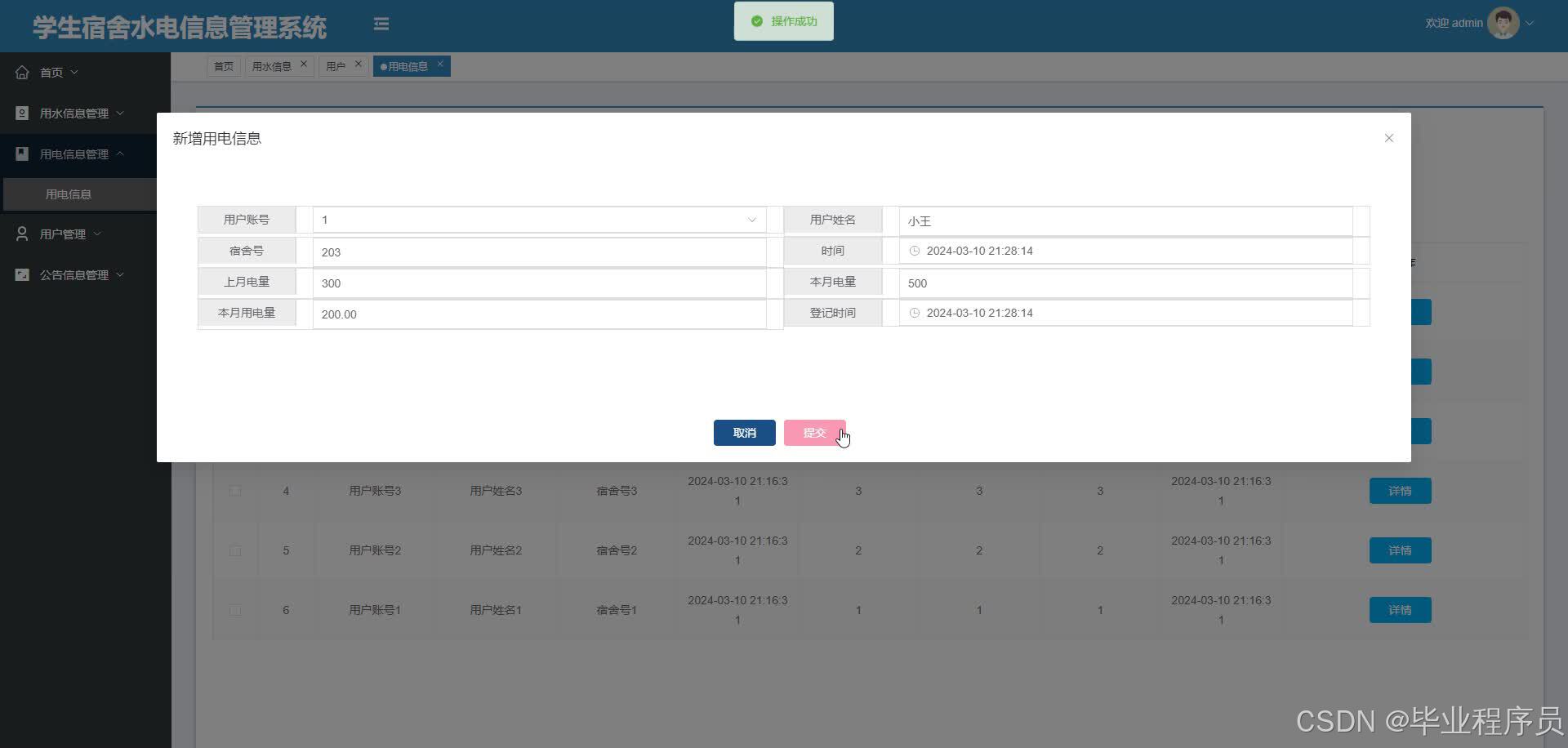1568x748 pixels.
Task: Open the 时间 date picker field
Action: [1125, 251]
